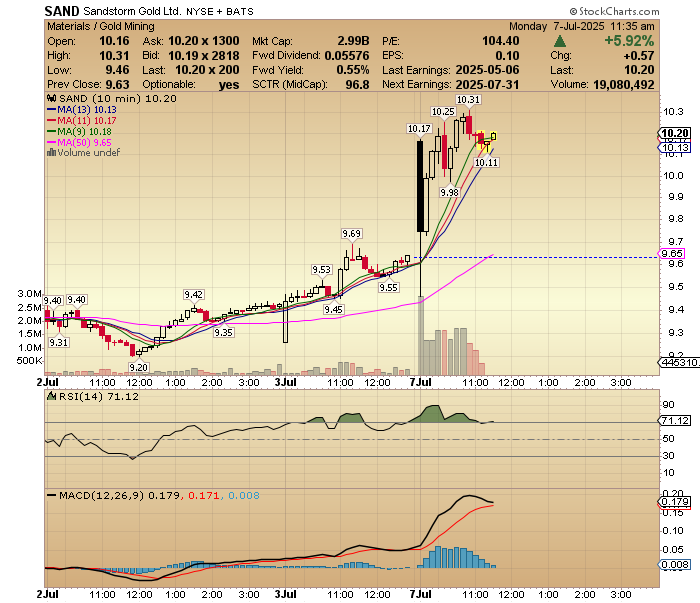Click the Monday 7-Jul-2025 11:35 am timestamp
The width and height of the screenshot is (700, 603).
click(x=582, y=26)
